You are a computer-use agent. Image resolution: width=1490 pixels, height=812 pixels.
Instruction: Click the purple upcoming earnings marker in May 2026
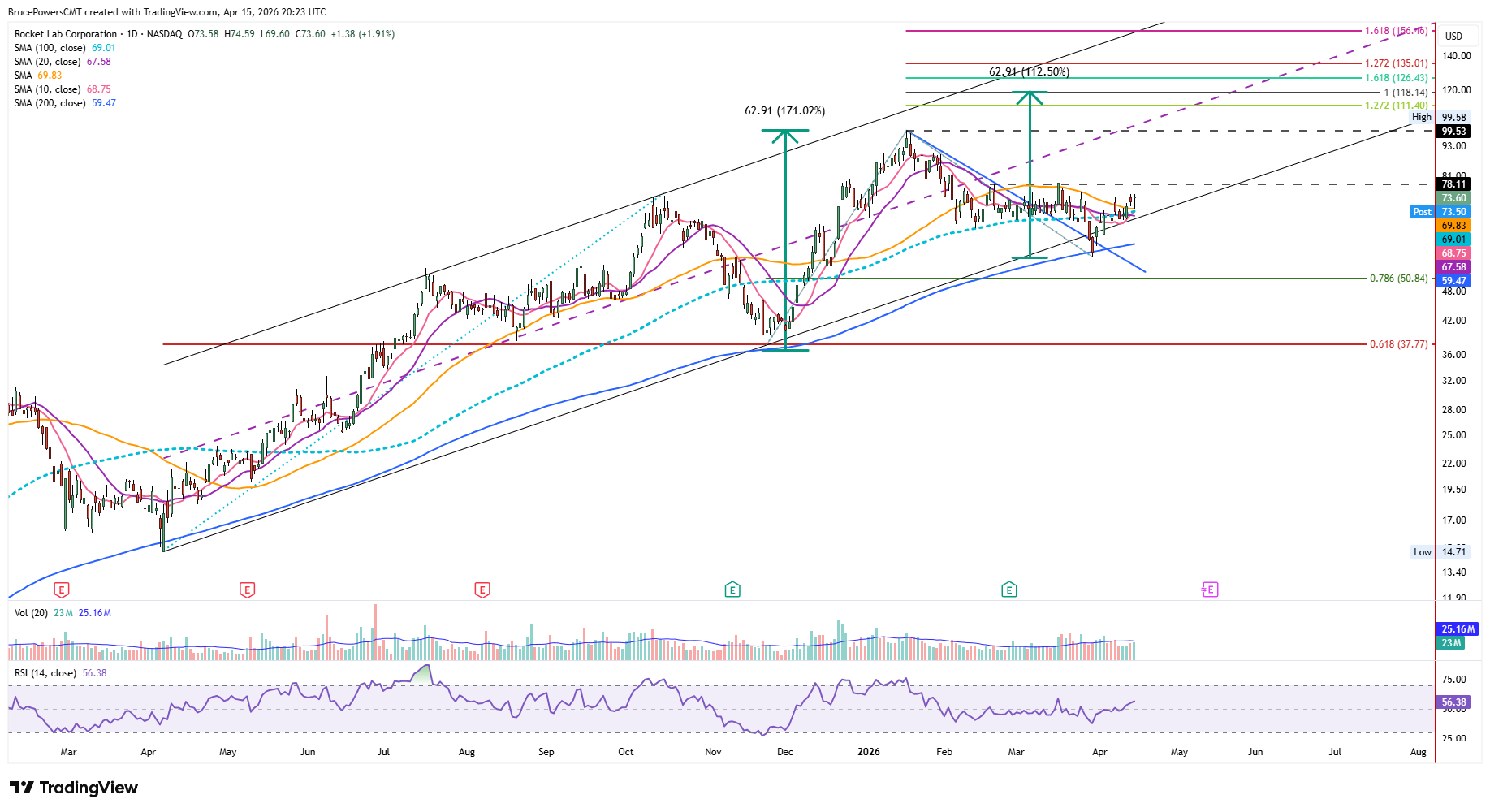click(x=1210, y=590)
